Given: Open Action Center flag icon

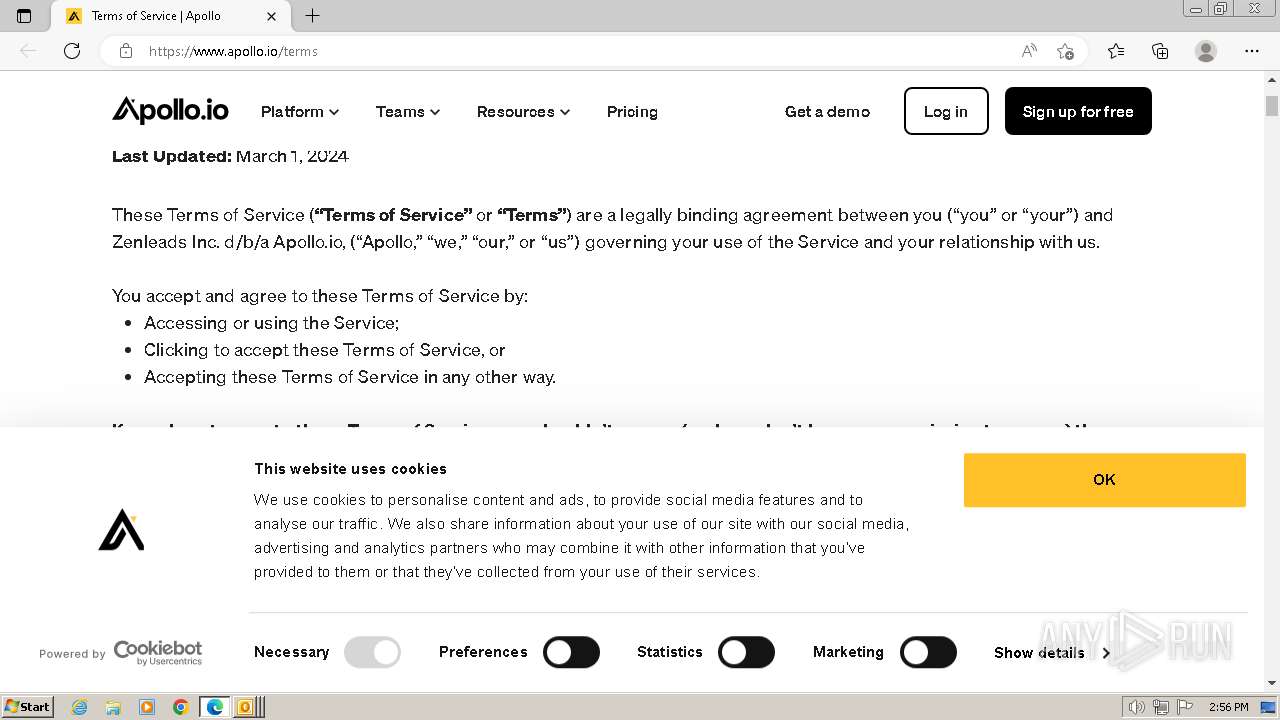Looking at the screenshot, I should coord(1184,707).
